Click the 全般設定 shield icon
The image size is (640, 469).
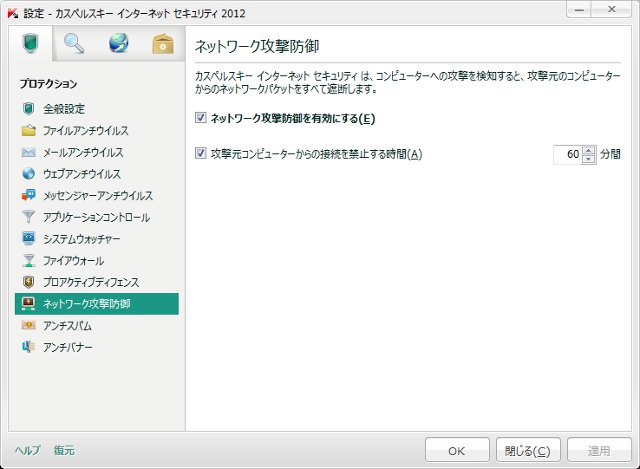(28, 109)
